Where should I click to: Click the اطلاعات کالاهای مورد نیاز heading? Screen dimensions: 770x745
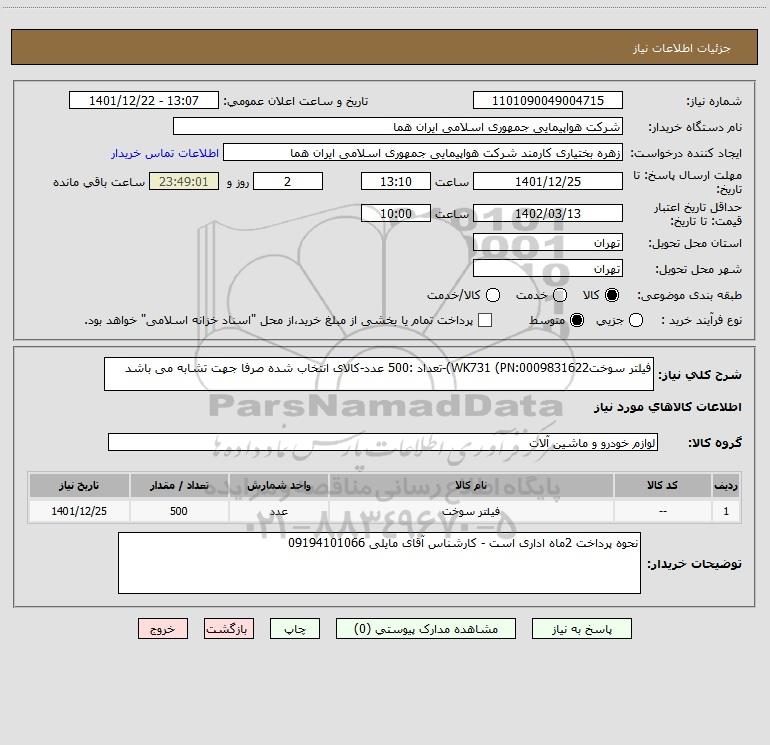pos(668,407)
